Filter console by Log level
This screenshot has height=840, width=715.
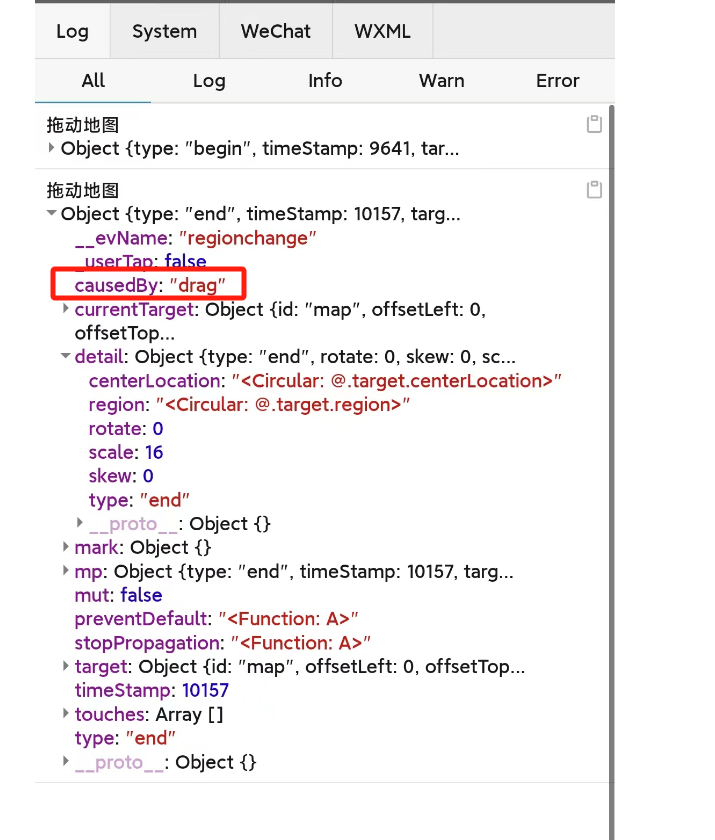click(209, 80)
